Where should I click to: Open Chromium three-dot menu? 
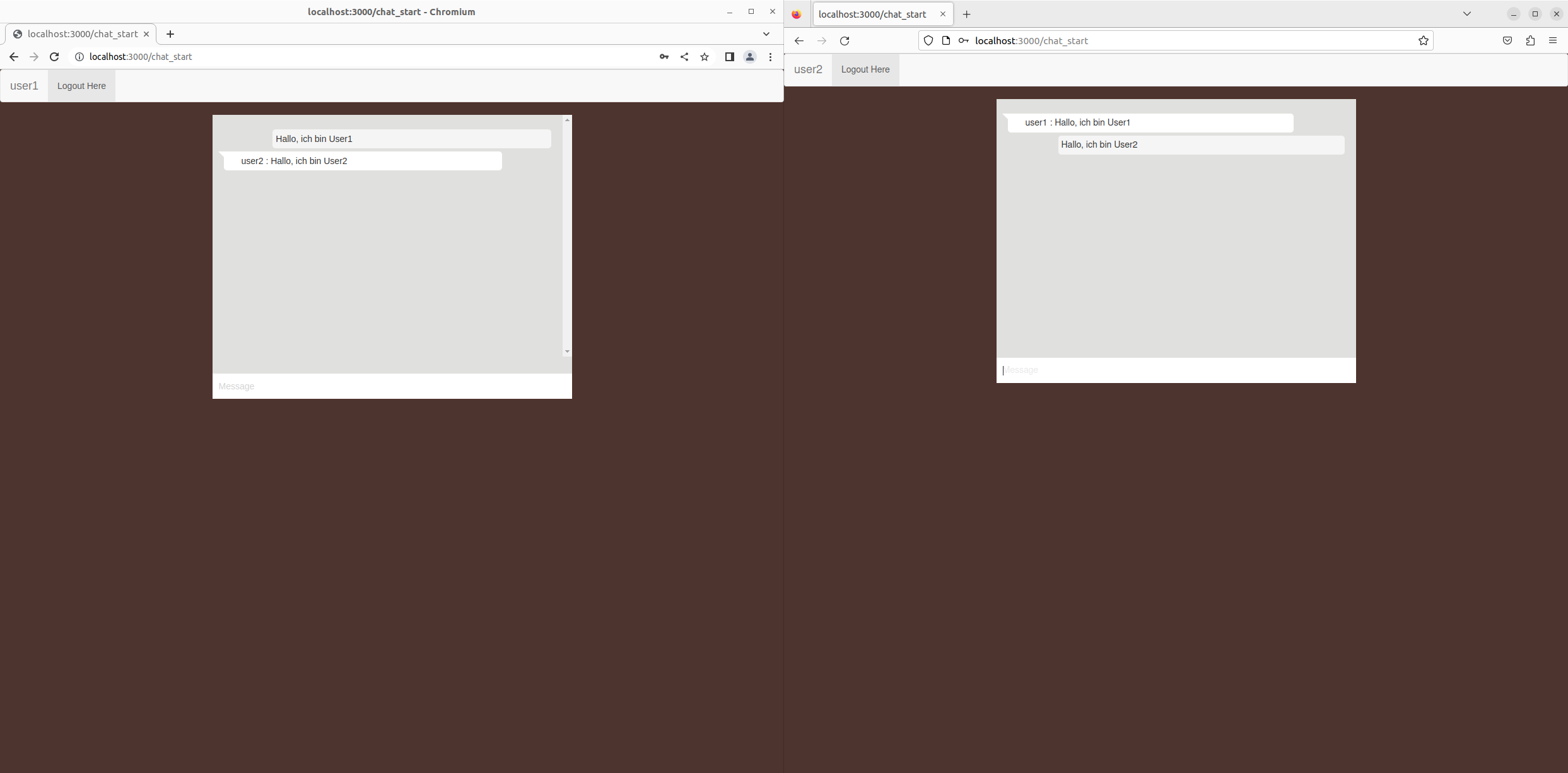pos(770,57)
